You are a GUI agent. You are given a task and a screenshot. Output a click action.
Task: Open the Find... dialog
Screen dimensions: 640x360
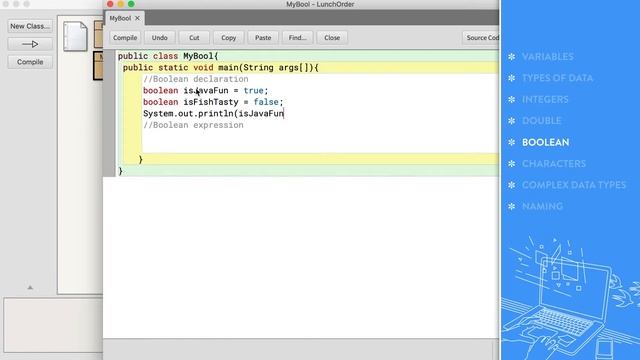point(298,38)
